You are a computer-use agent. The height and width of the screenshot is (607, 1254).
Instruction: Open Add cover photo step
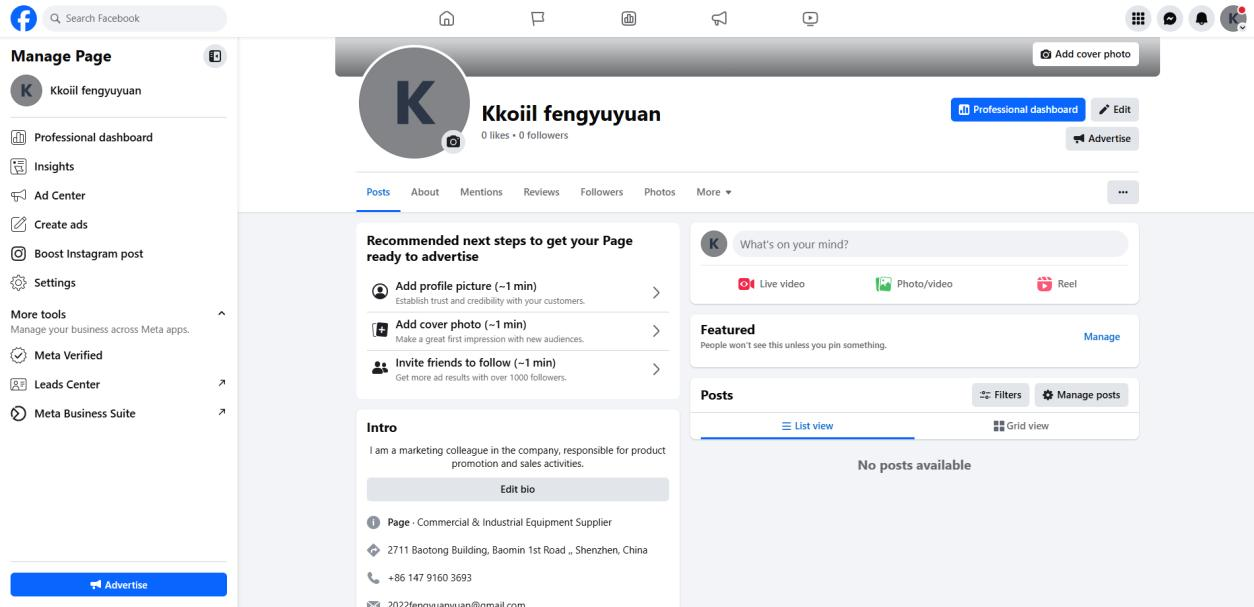(x=517, y=331)
